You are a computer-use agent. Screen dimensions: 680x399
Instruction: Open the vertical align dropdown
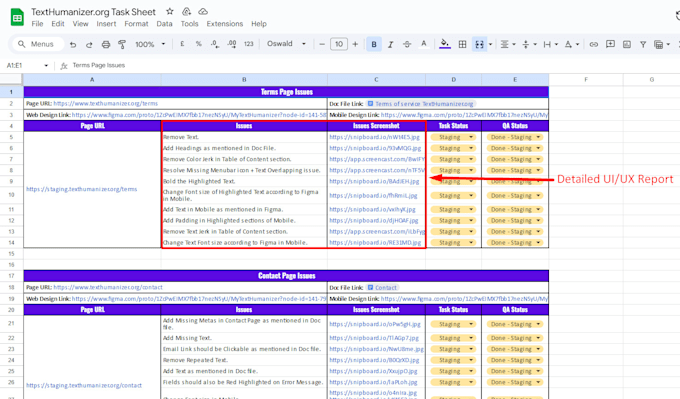coord(529,44)
